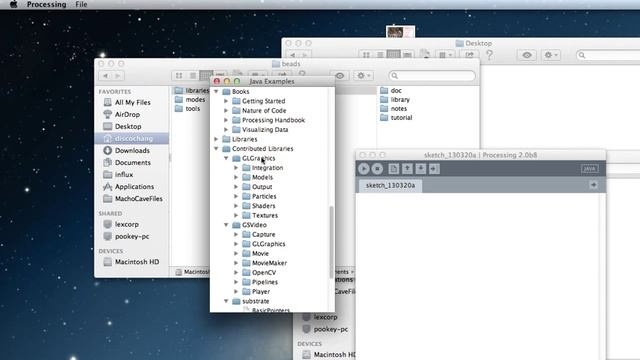Screen dimensions: 640x360
Task: Click the Java Examples vertical scrollbar
Action: (331, 242)
